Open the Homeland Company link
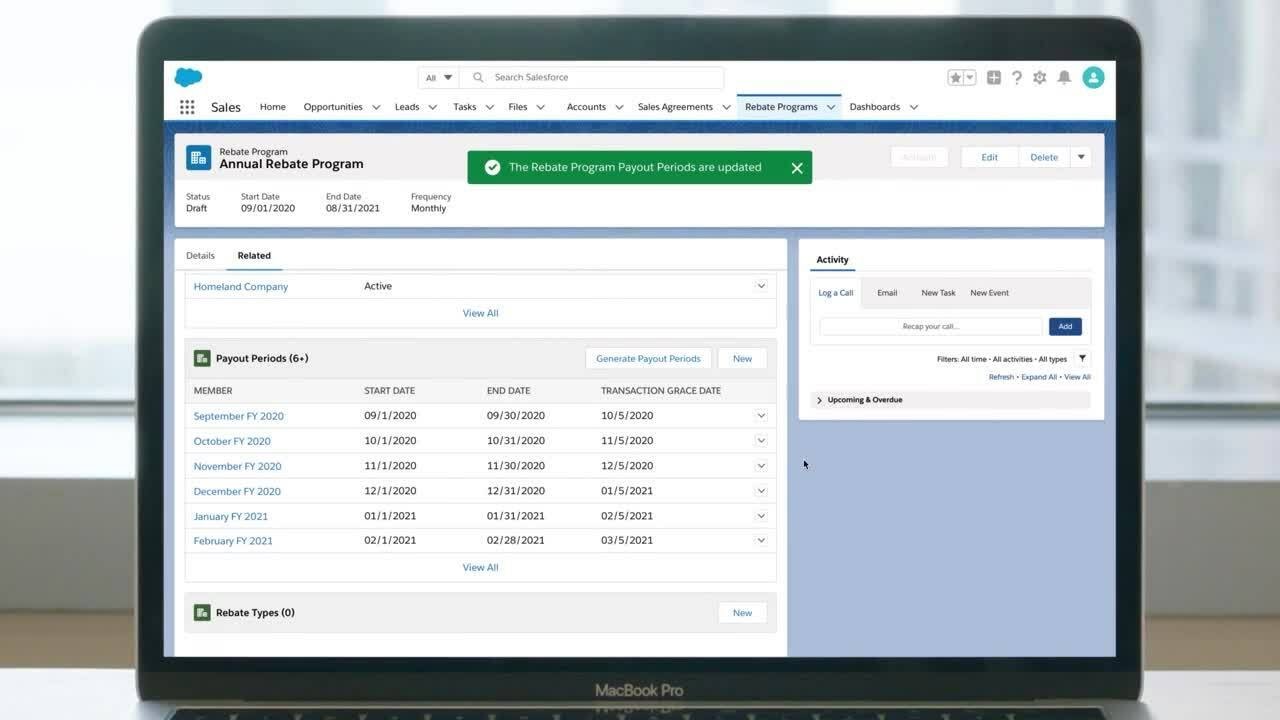Screen dimensions: 1280x720 pyautogui.click(x=241, y=287)
